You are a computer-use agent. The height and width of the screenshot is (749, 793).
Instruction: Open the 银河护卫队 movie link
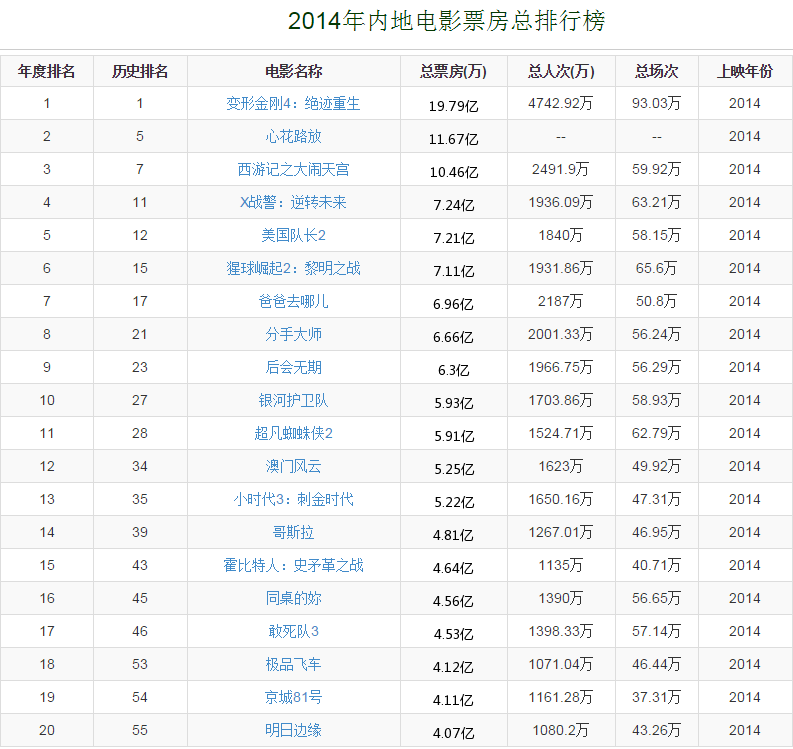tap(293, 401)
